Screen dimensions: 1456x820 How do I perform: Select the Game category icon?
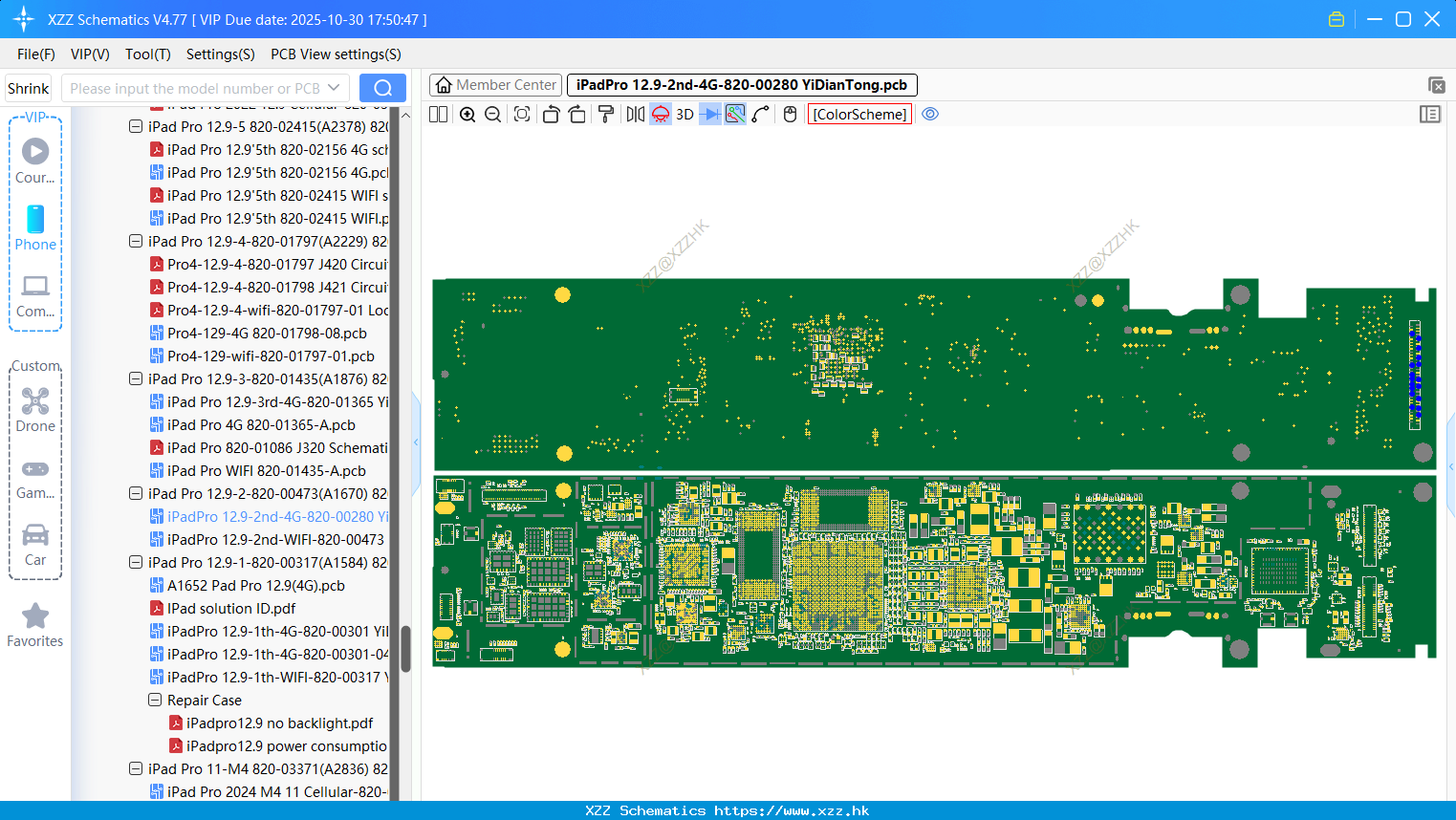(35, 478)
